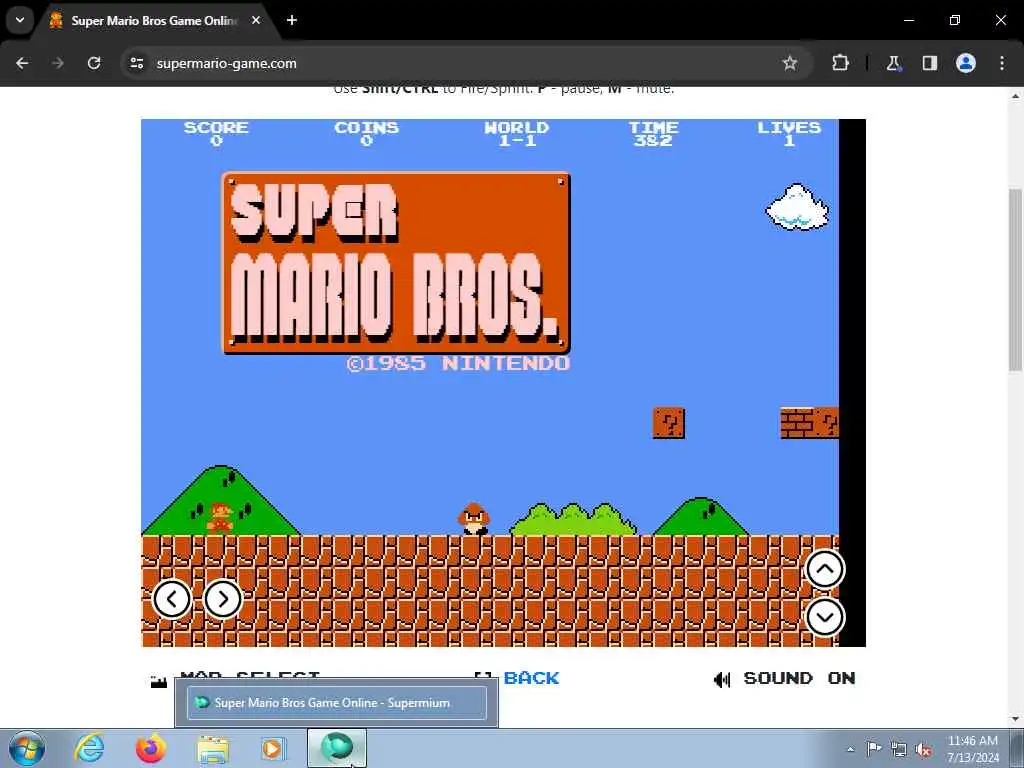Toggle the browser side panel icon
This screenshot has height=768, width=1024.
pos(930,63)
